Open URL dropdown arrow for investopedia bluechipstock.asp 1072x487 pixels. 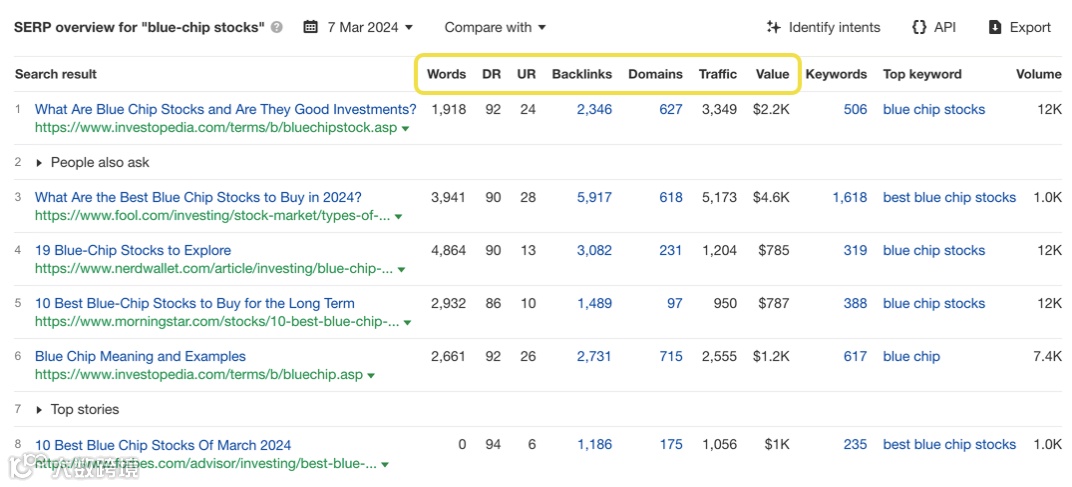(407, 129)
